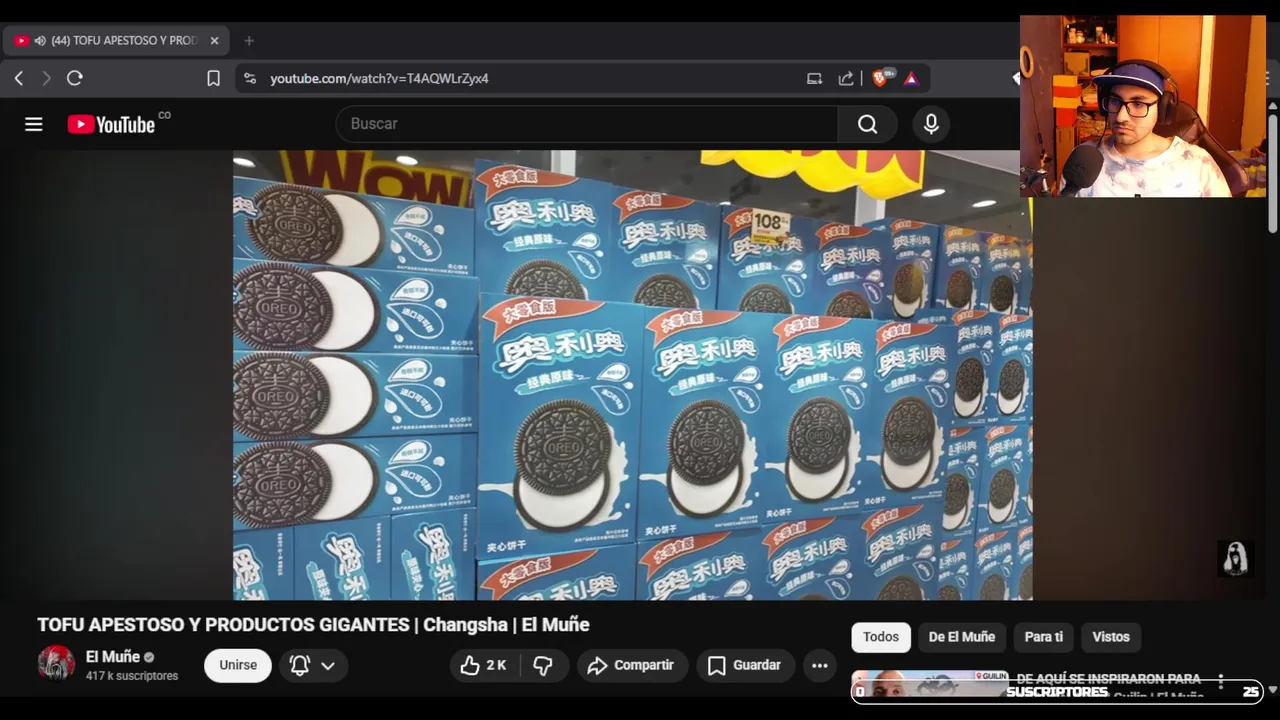Go forward in browser history
Image resolution: width=1280 pixels, height=720 pixels.
pyautogui.click(x=46, y=78)
